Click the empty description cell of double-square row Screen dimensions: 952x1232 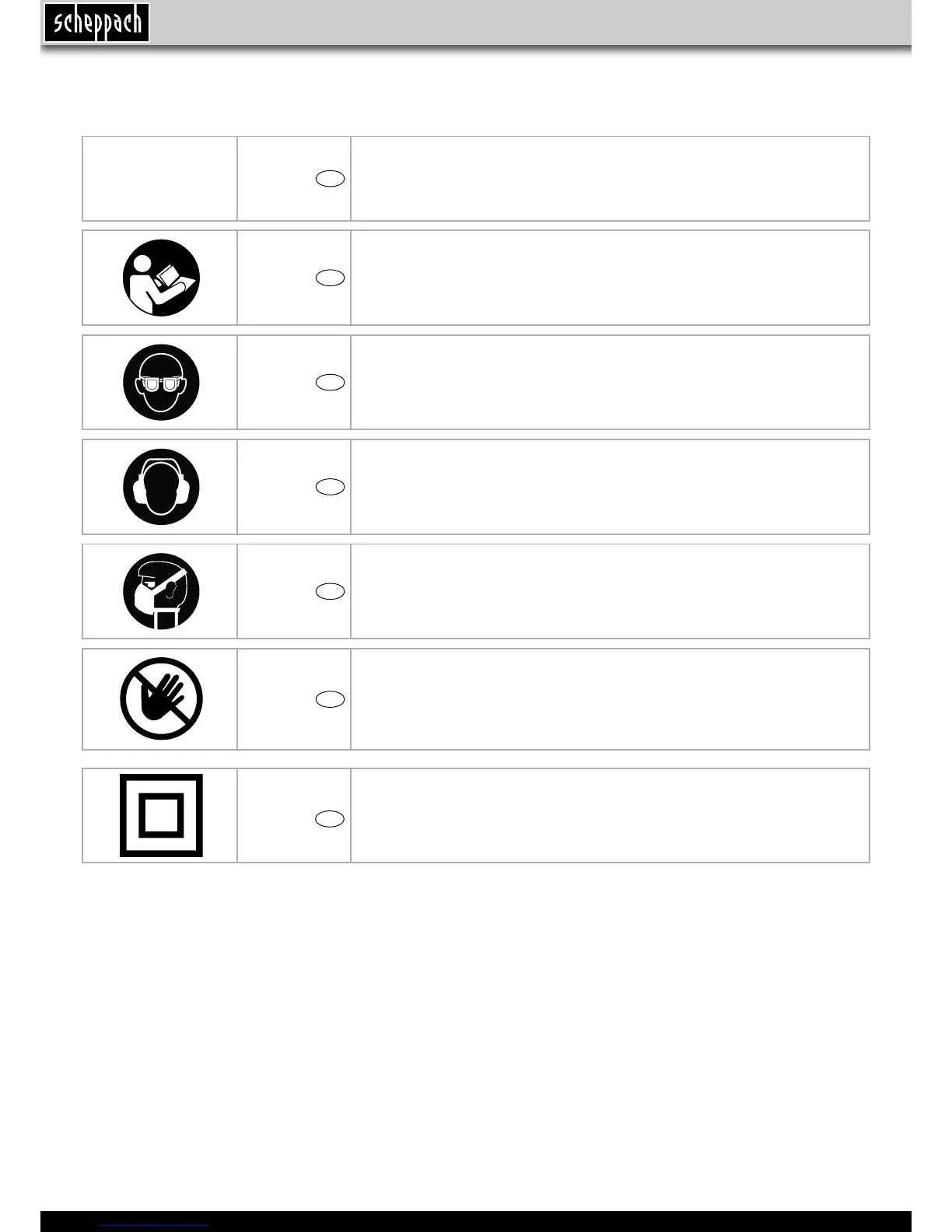click(x=610, y=815)
